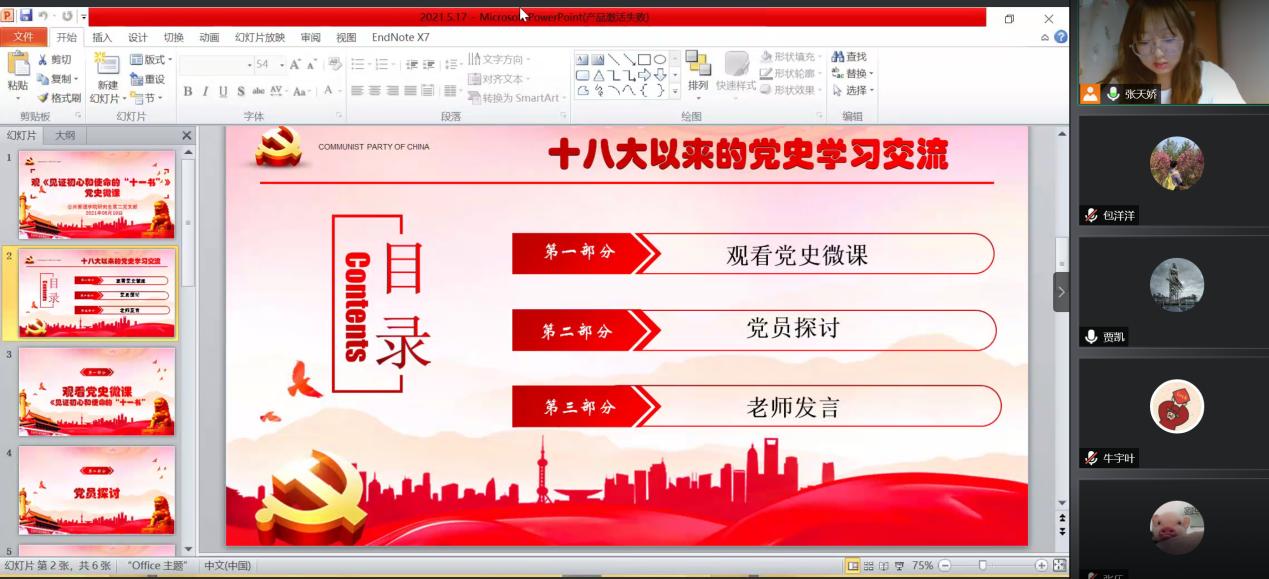The height and width of the screenshot is (579, 1269).
Task: Click the zoom slider handle in status bar
Action: point(983,566)
